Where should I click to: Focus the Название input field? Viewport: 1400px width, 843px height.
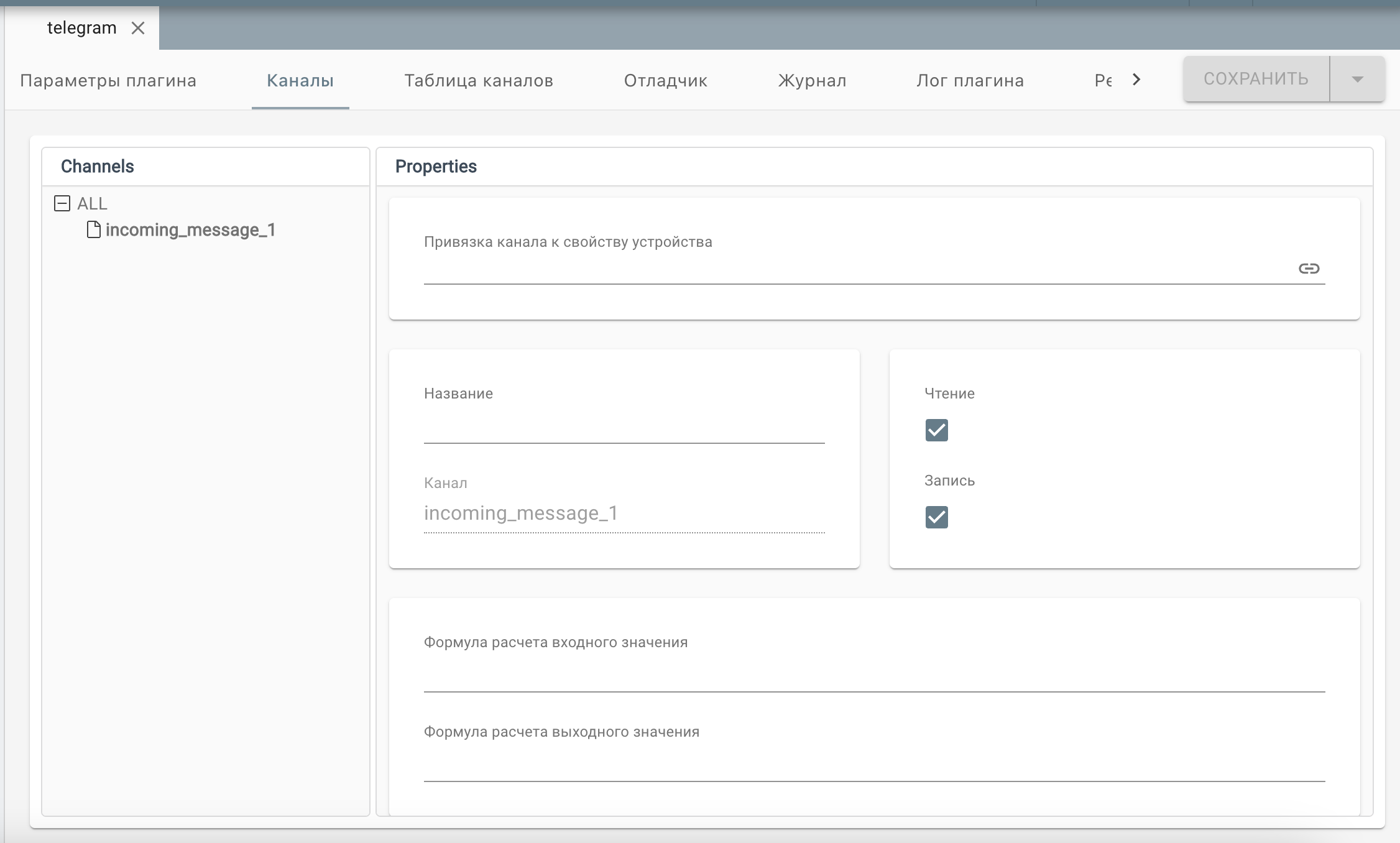tap(624, 428)
